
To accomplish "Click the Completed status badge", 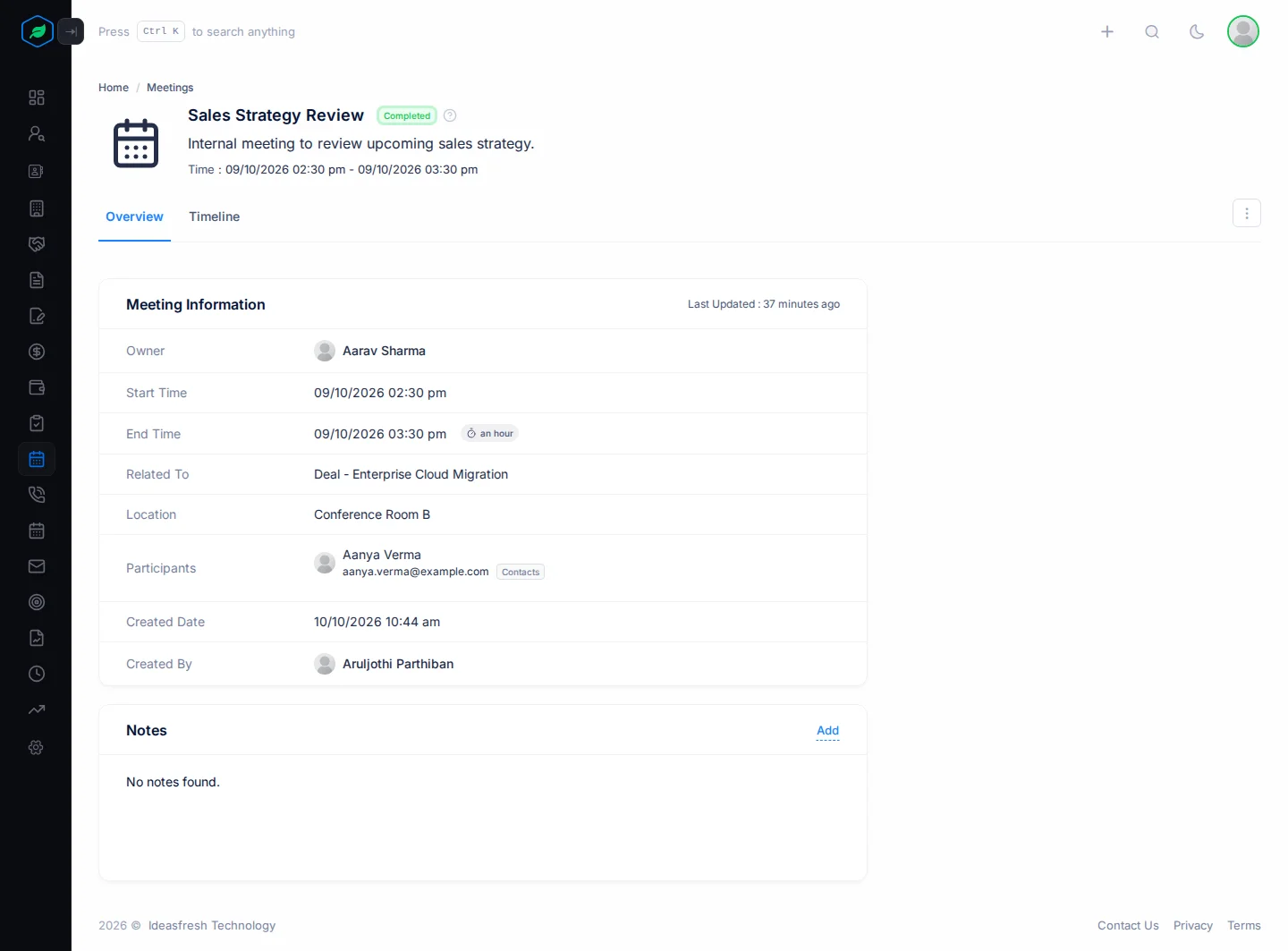I will coord(407,115).
